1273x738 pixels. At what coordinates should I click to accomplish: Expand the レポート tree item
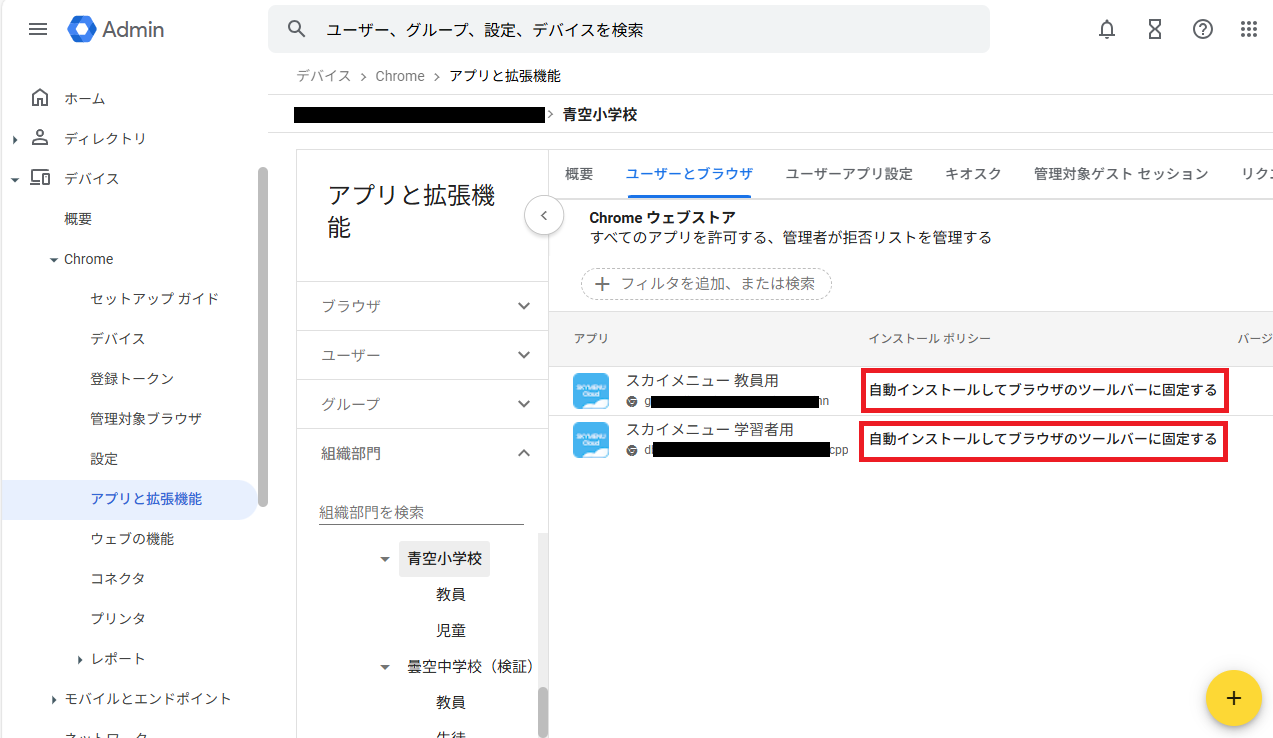click(x=80, y=659)
